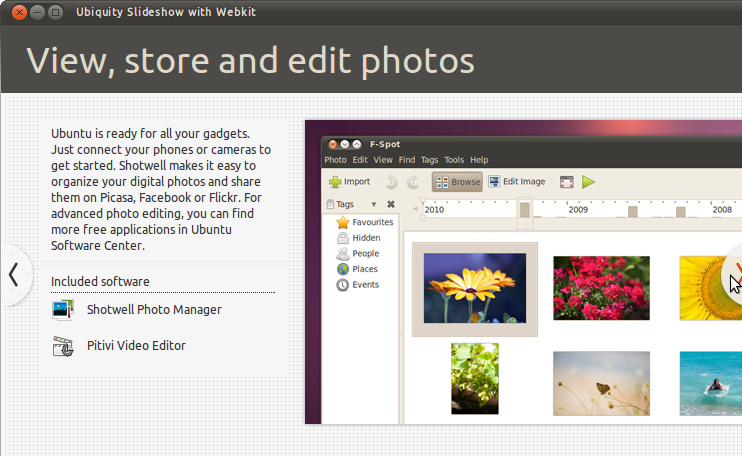Open the Tags panel dropdown arrow
The height and width of the screenshot is (456, 742).
(374, 205)
